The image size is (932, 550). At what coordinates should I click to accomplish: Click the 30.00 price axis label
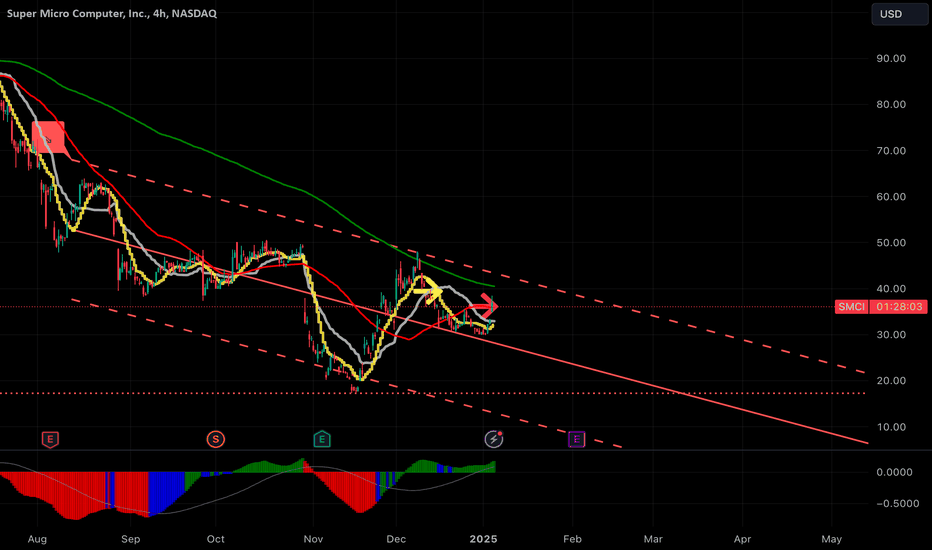click(x=891, y=335)
